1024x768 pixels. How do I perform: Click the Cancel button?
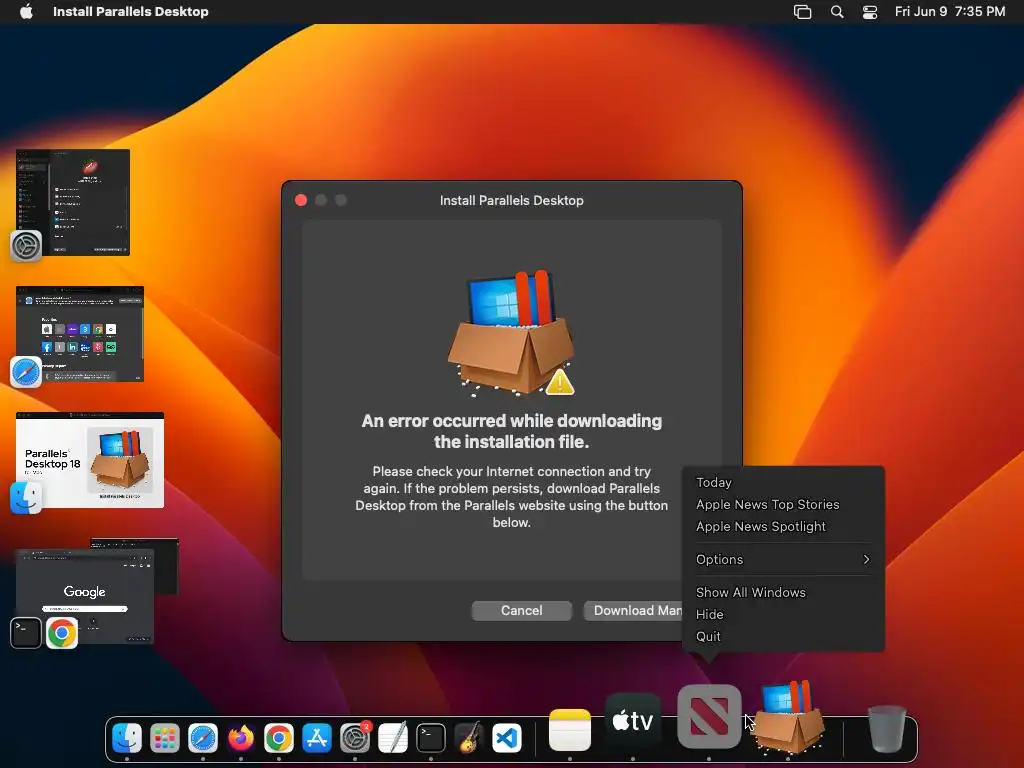tap(522, 611)
